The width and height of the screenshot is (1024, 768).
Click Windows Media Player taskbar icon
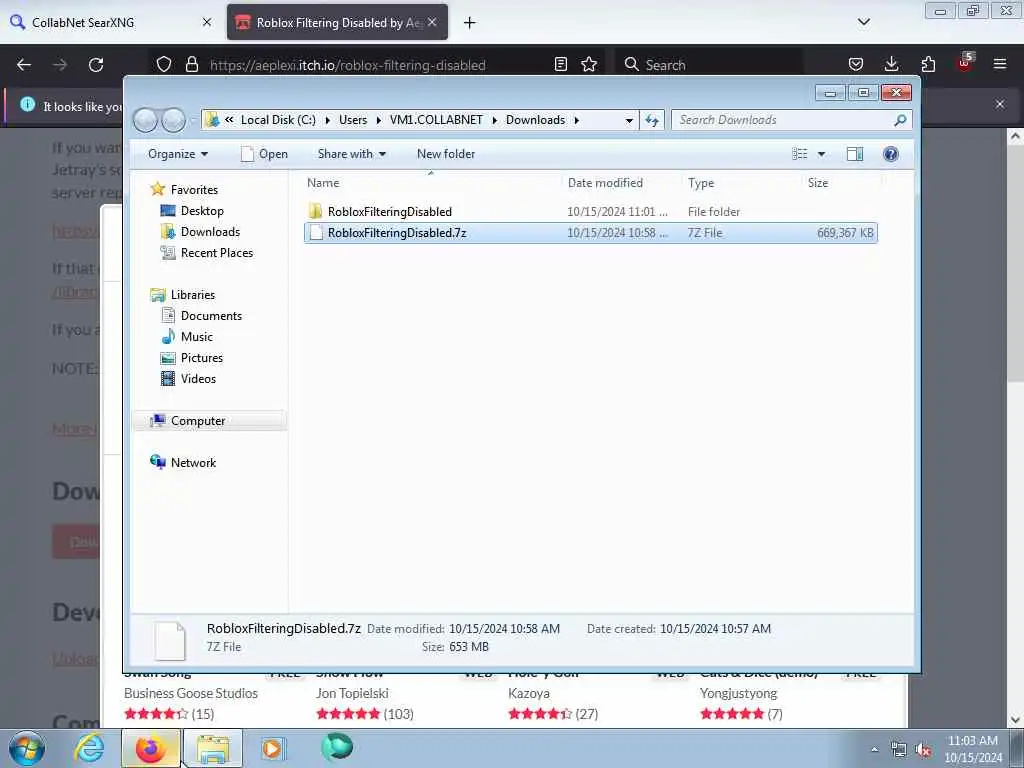[x=272, y=748]
